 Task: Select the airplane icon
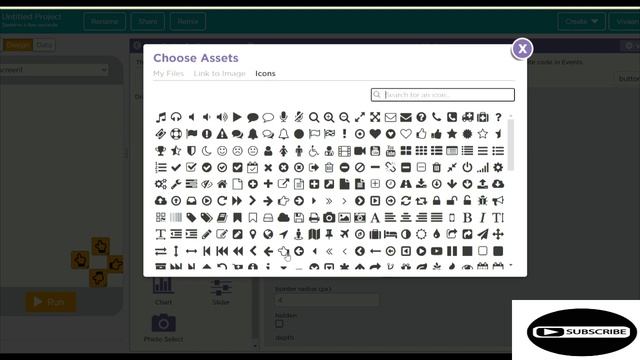click(344, 234)
